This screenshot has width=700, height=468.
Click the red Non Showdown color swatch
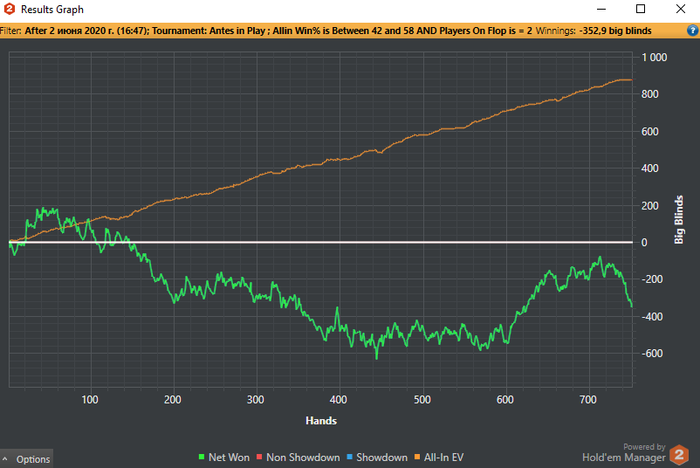259,457
